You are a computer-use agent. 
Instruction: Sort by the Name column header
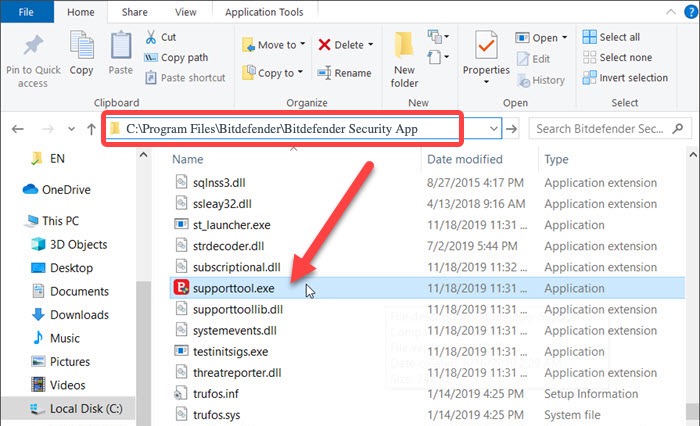click(188, 159)
